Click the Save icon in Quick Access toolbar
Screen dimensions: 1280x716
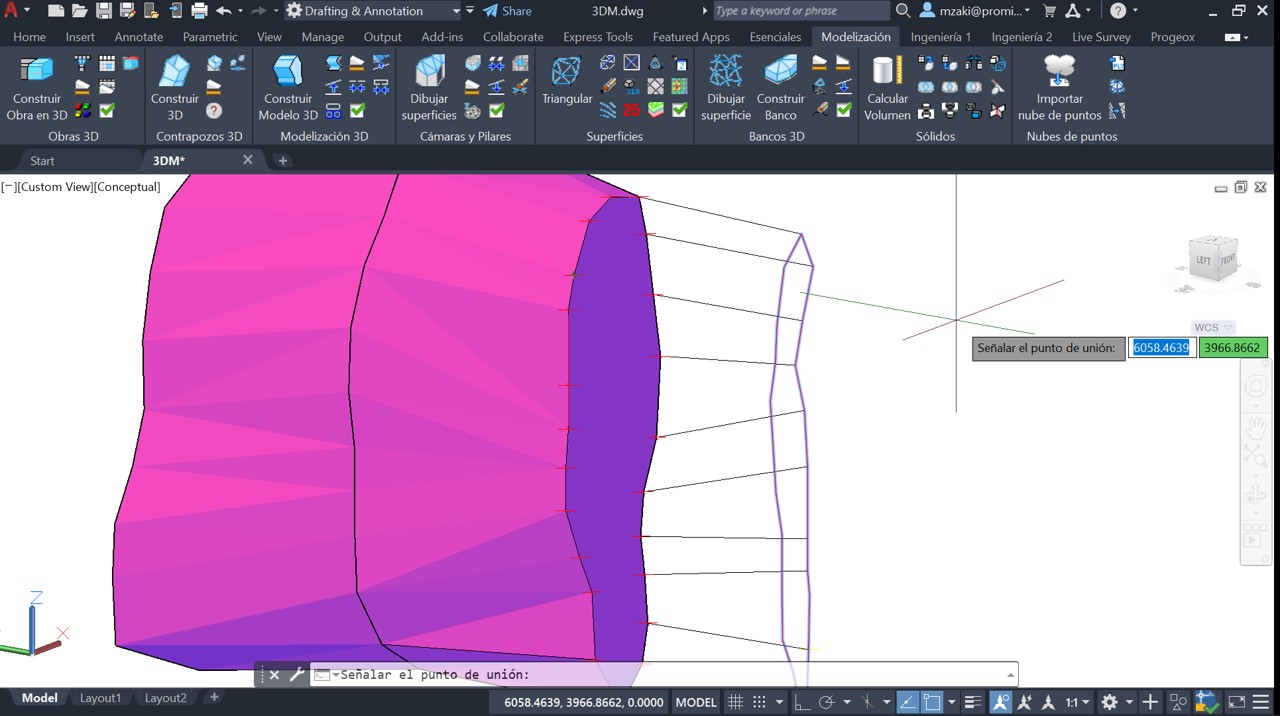[x=103, y=10]
